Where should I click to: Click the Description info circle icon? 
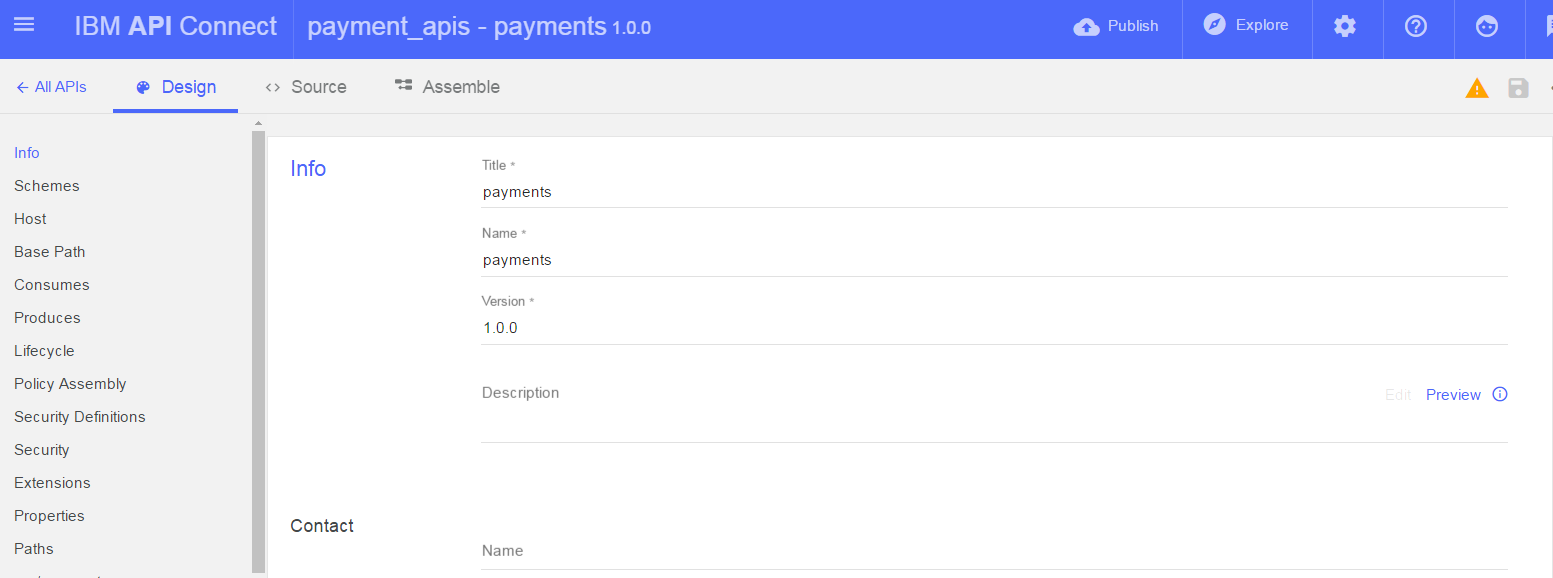[x=1500, y=394]
